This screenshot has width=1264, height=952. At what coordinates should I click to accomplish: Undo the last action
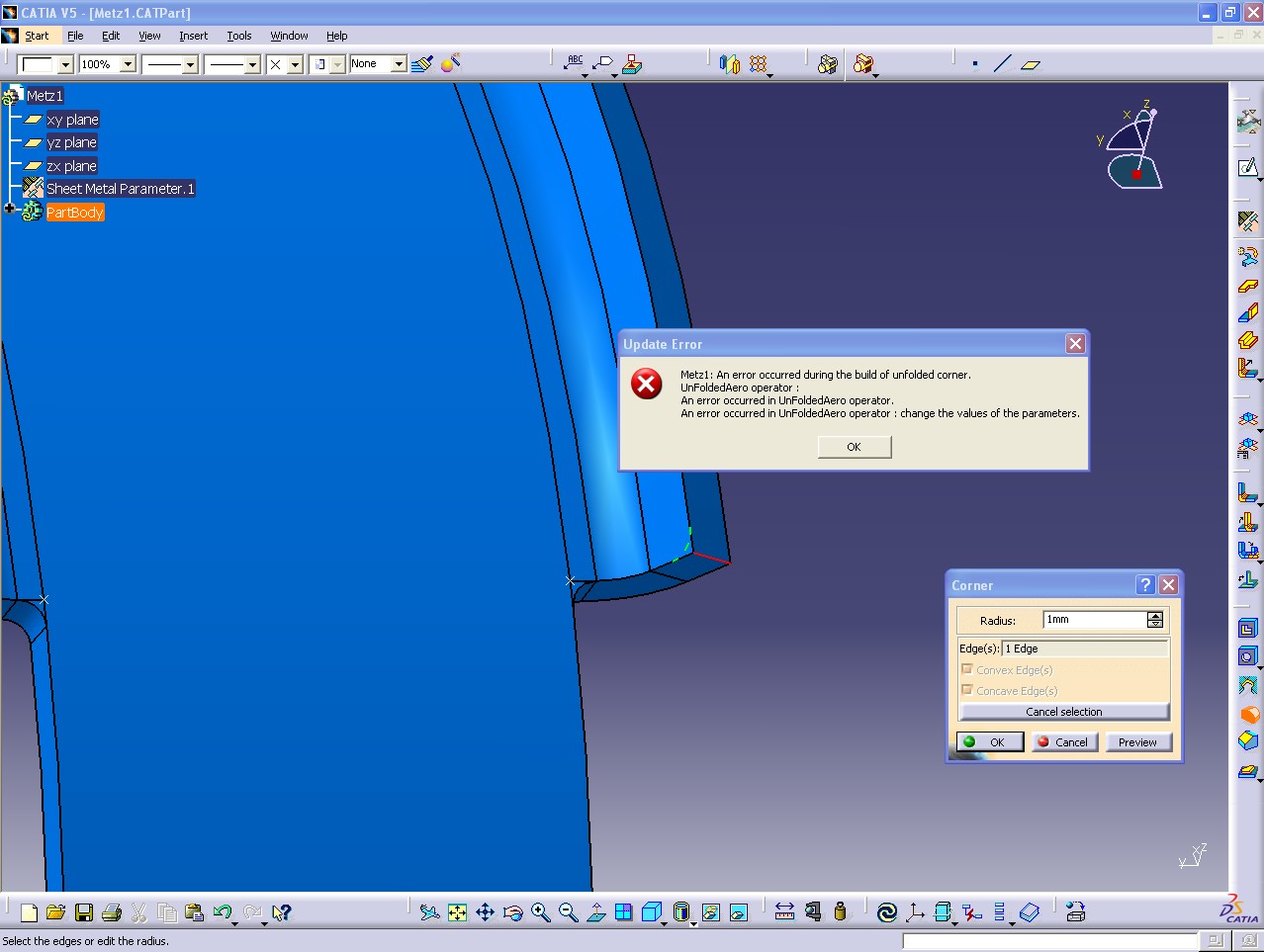click(x=223, y=912)
